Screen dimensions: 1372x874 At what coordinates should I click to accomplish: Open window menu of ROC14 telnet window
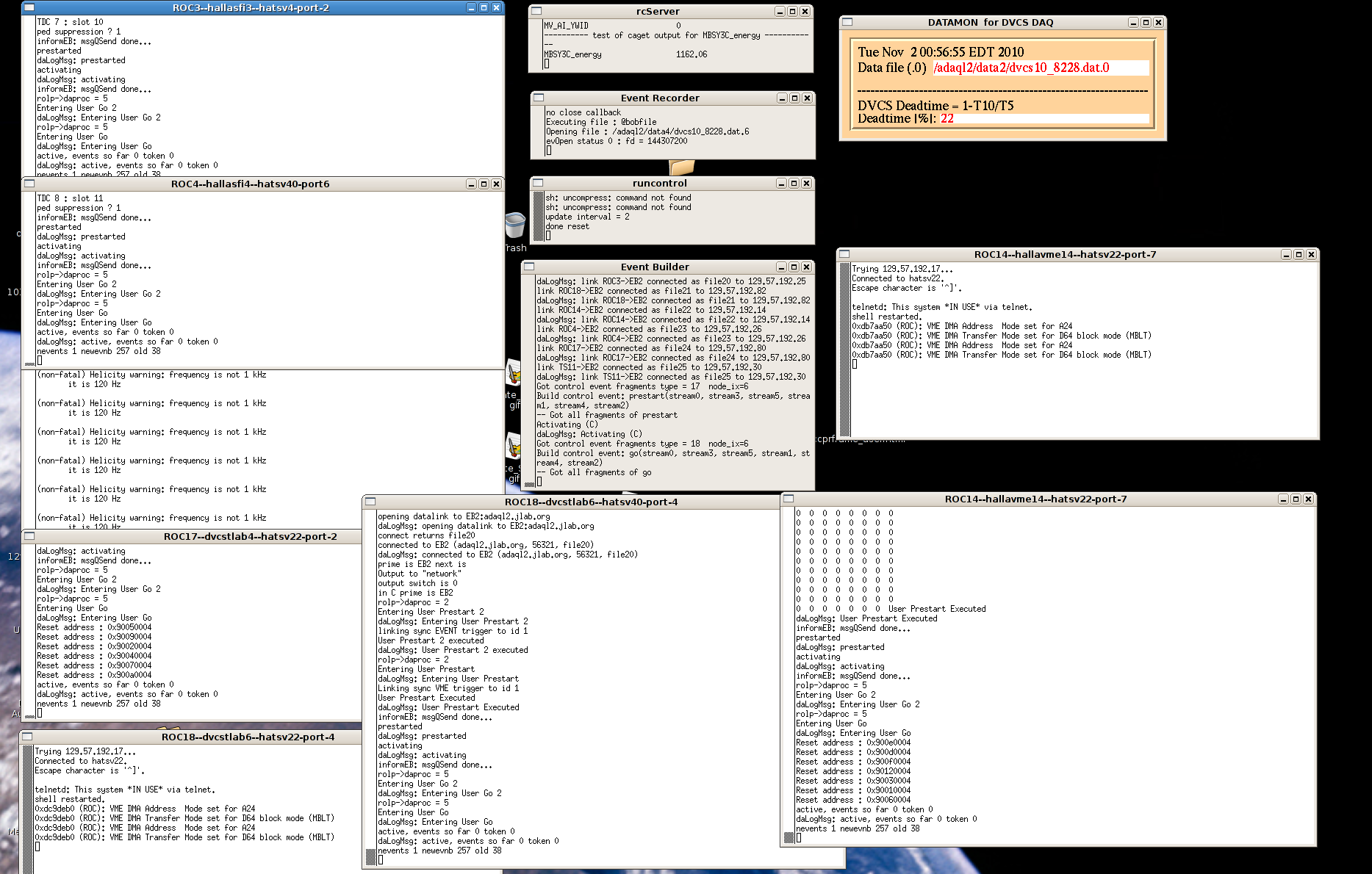coord(844,254)
